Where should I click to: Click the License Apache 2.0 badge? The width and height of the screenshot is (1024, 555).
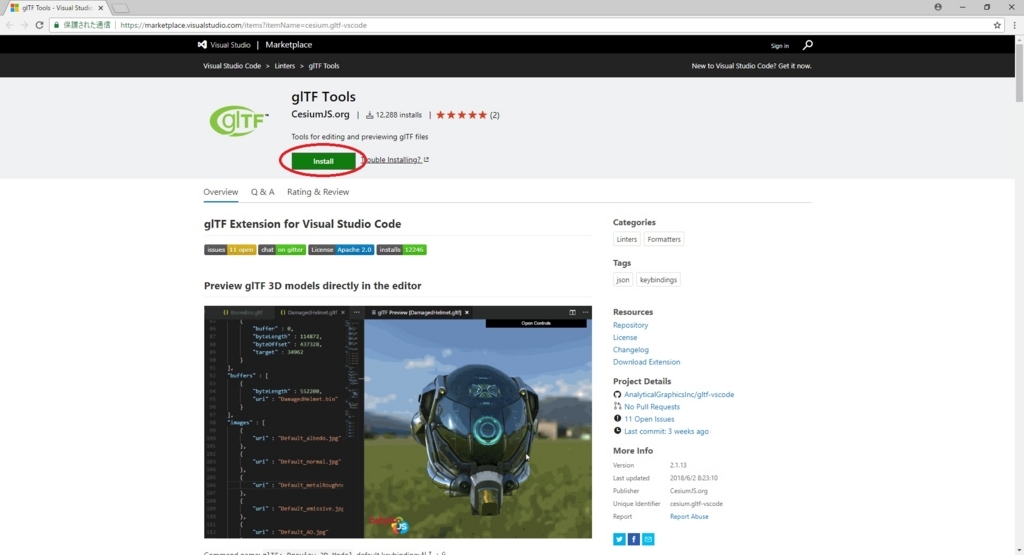(341, 249)
